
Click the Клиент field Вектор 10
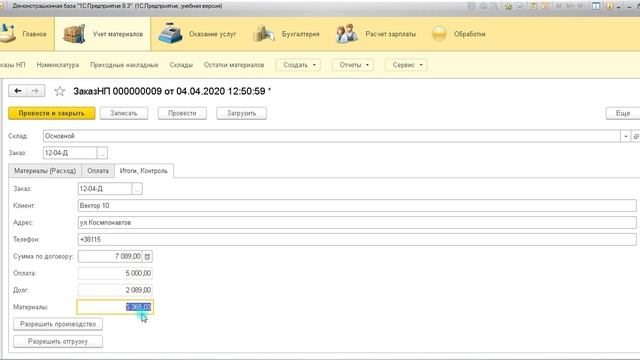coord(357,205)
